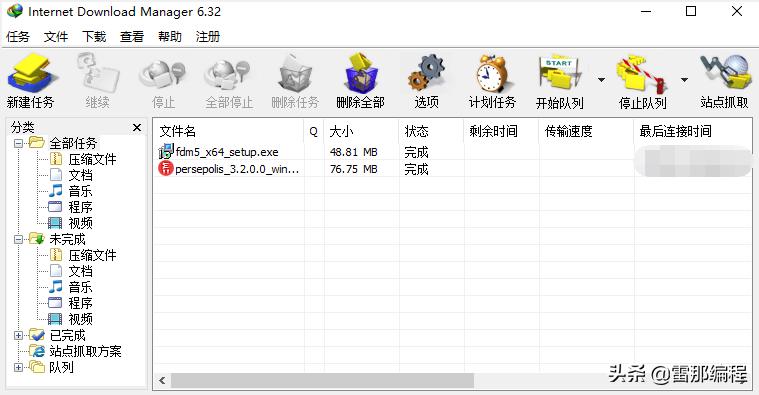This screenshot has width=759, height=395.
Task: Sort by the 大小 column header
Action: tap(362, 131)
